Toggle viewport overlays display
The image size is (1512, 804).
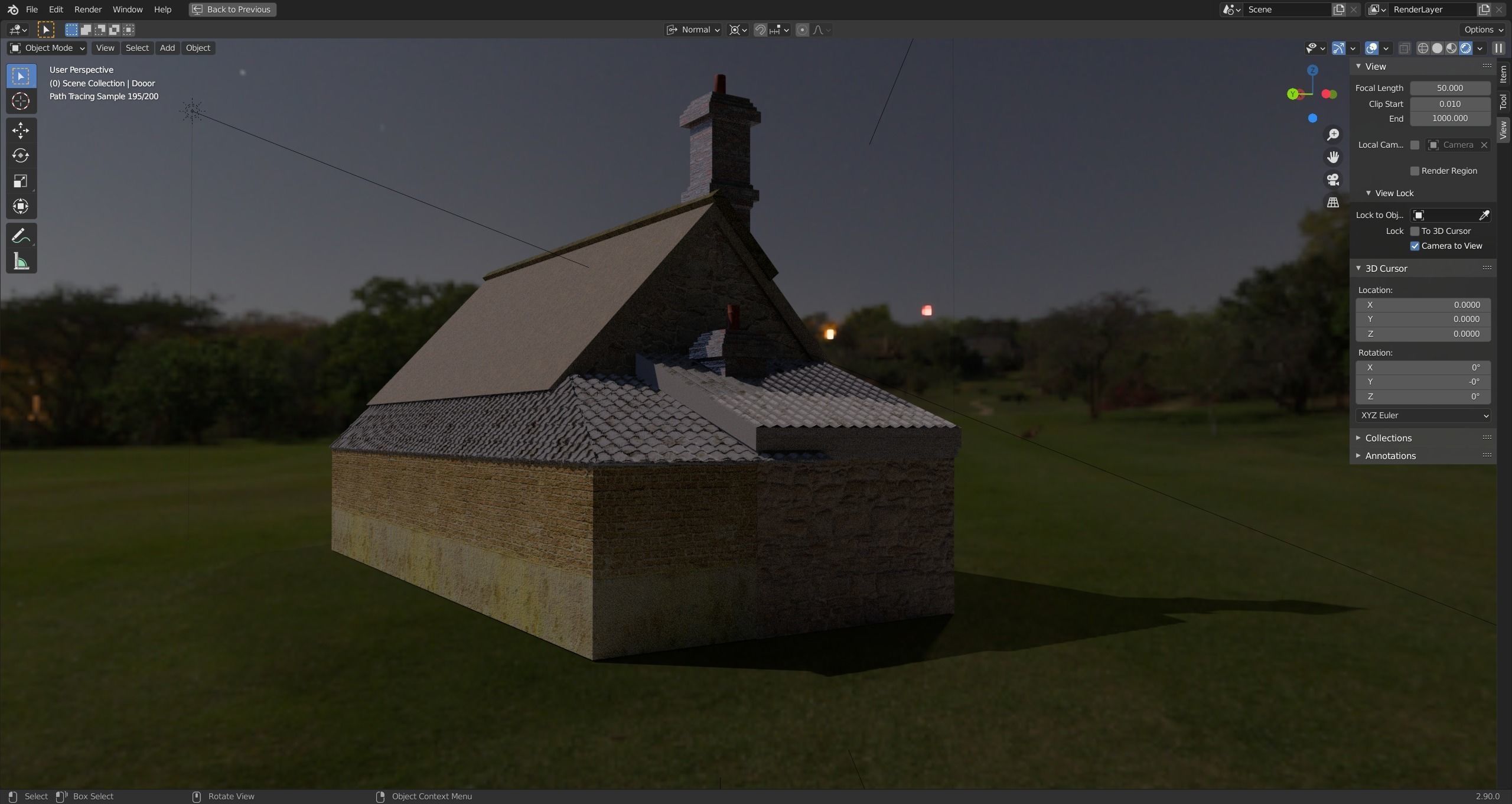1372,48
